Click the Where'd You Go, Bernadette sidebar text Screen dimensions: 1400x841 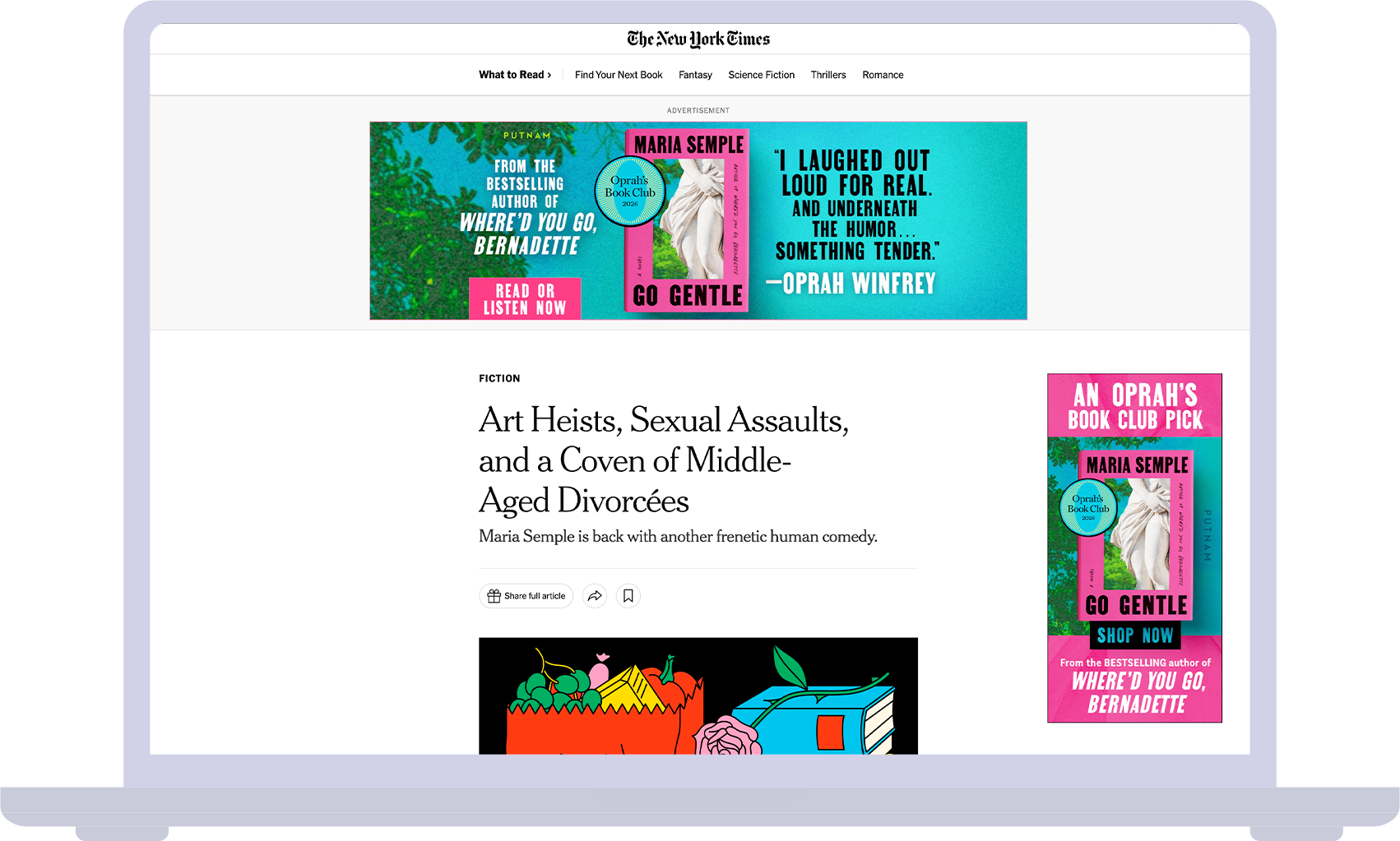1138,693
